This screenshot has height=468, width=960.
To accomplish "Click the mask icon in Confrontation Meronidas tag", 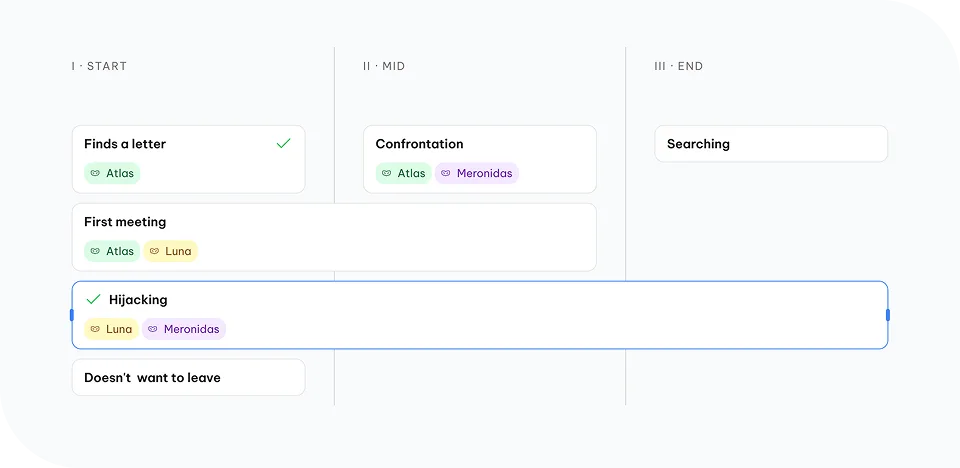I will click(x=446, y=173).
